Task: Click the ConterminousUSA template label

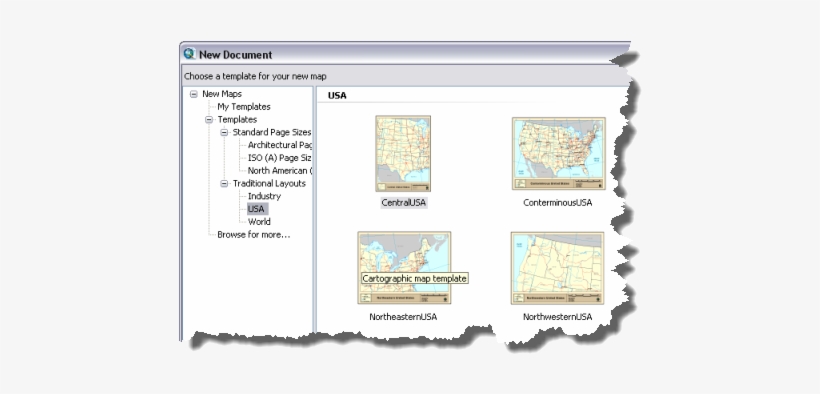Action: tap(557, 203)
